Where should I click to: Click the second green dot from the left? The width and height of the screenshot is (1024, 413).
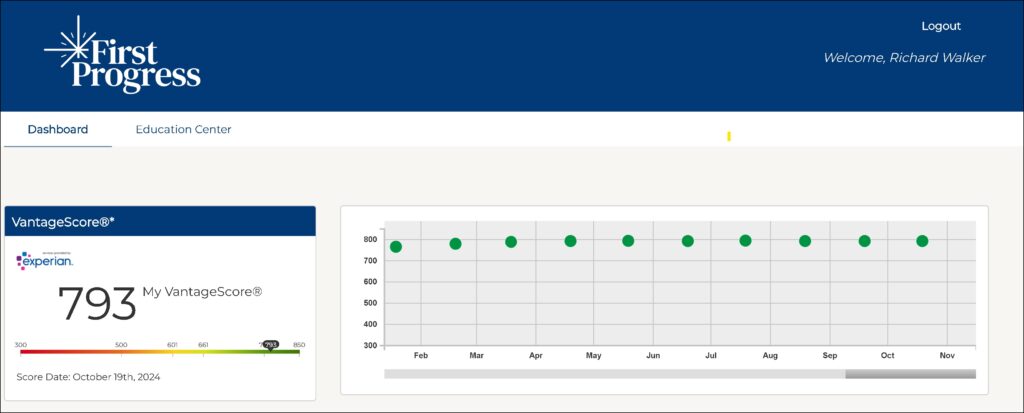[x=455, y=244]
